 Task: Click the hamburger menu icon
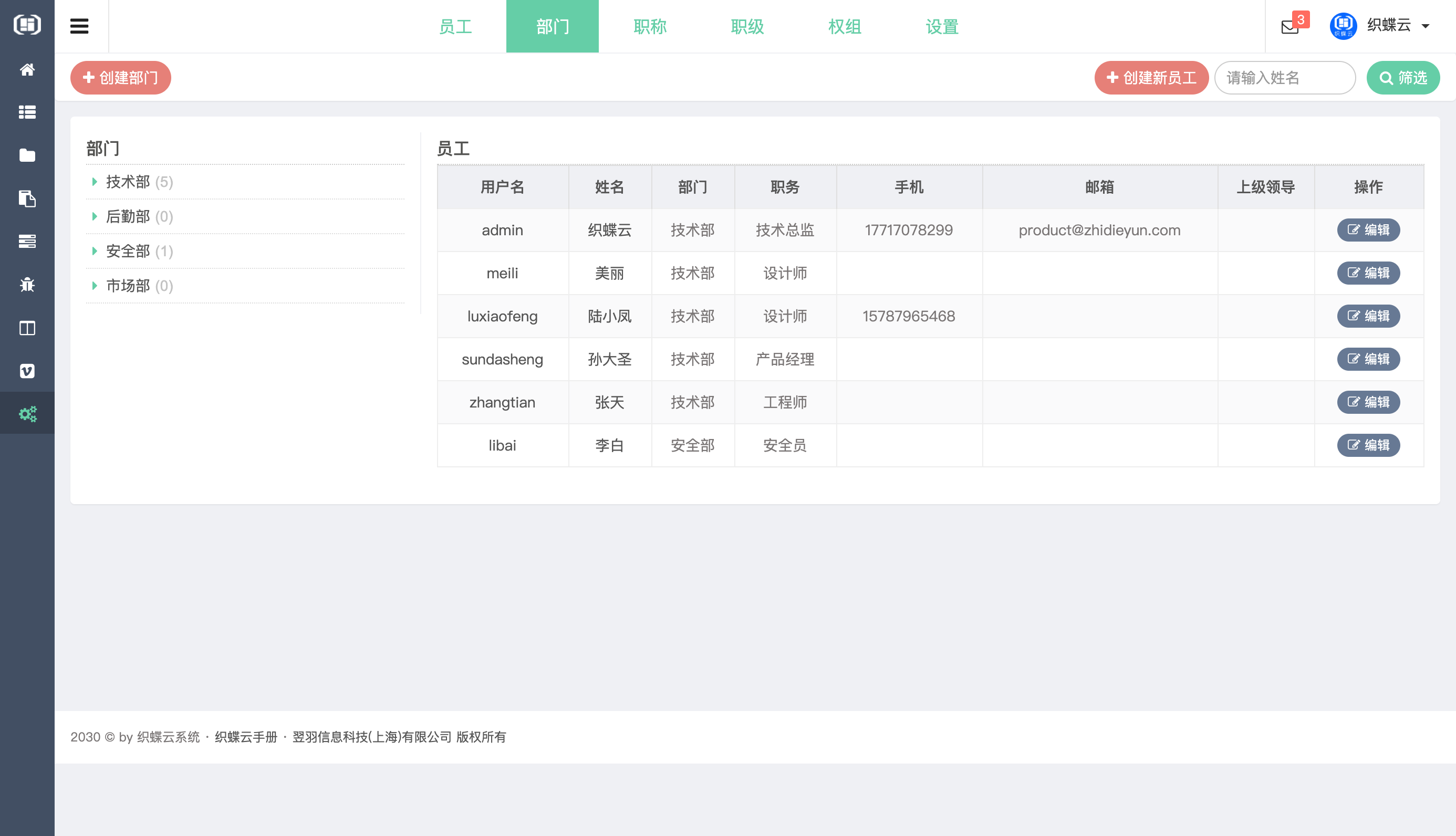click(x=79, y=26)
